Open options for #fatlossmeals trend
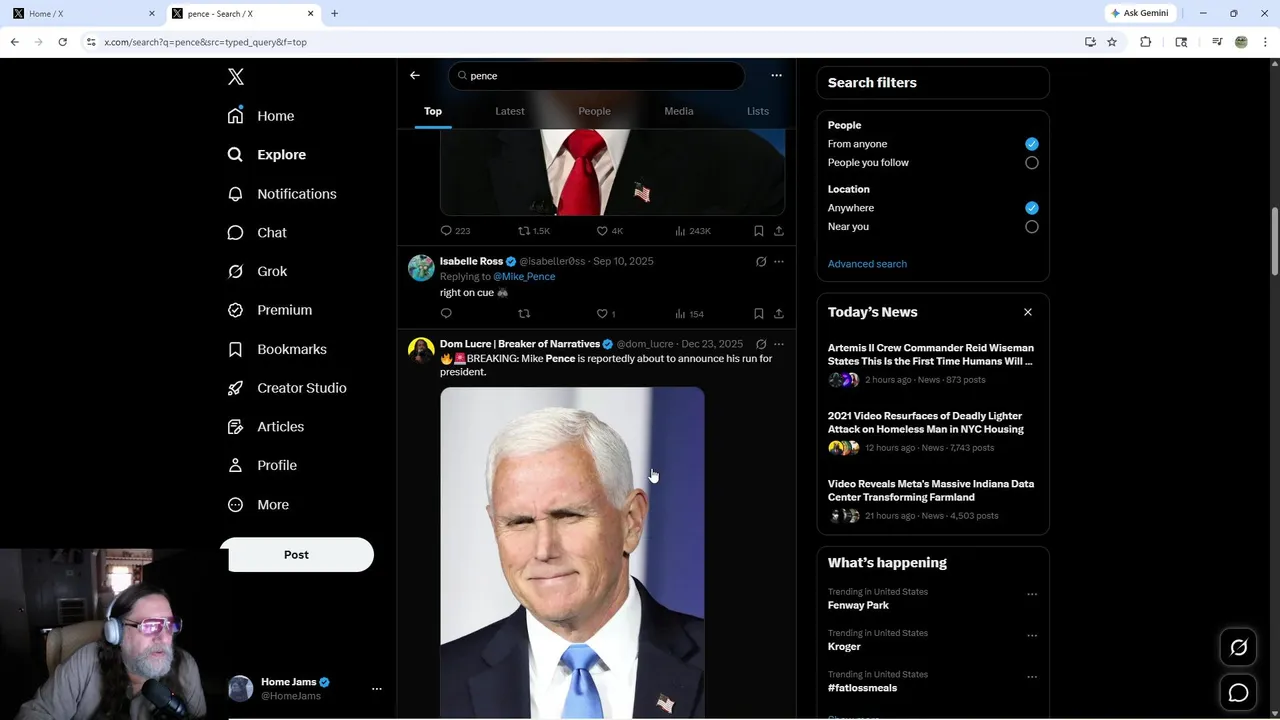 [1032, 677]
